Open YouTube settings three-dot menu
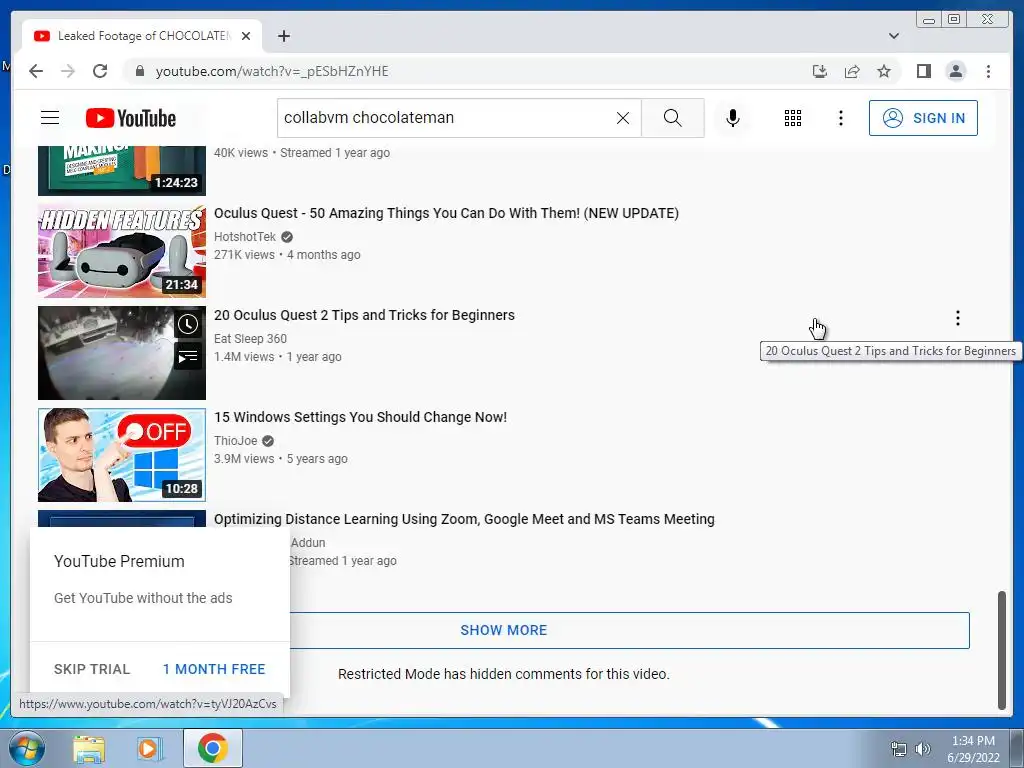Screen dimensions: 1024x768 pos(840,118)
